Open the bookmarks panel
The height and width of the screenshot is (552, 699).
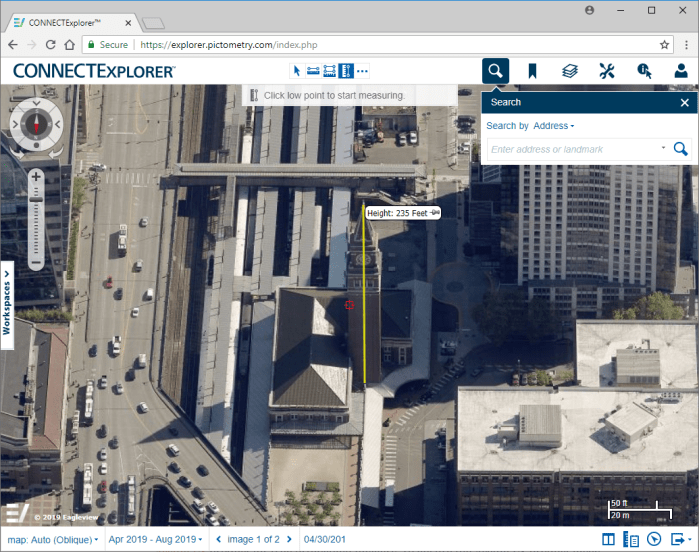tap(533, 71)
